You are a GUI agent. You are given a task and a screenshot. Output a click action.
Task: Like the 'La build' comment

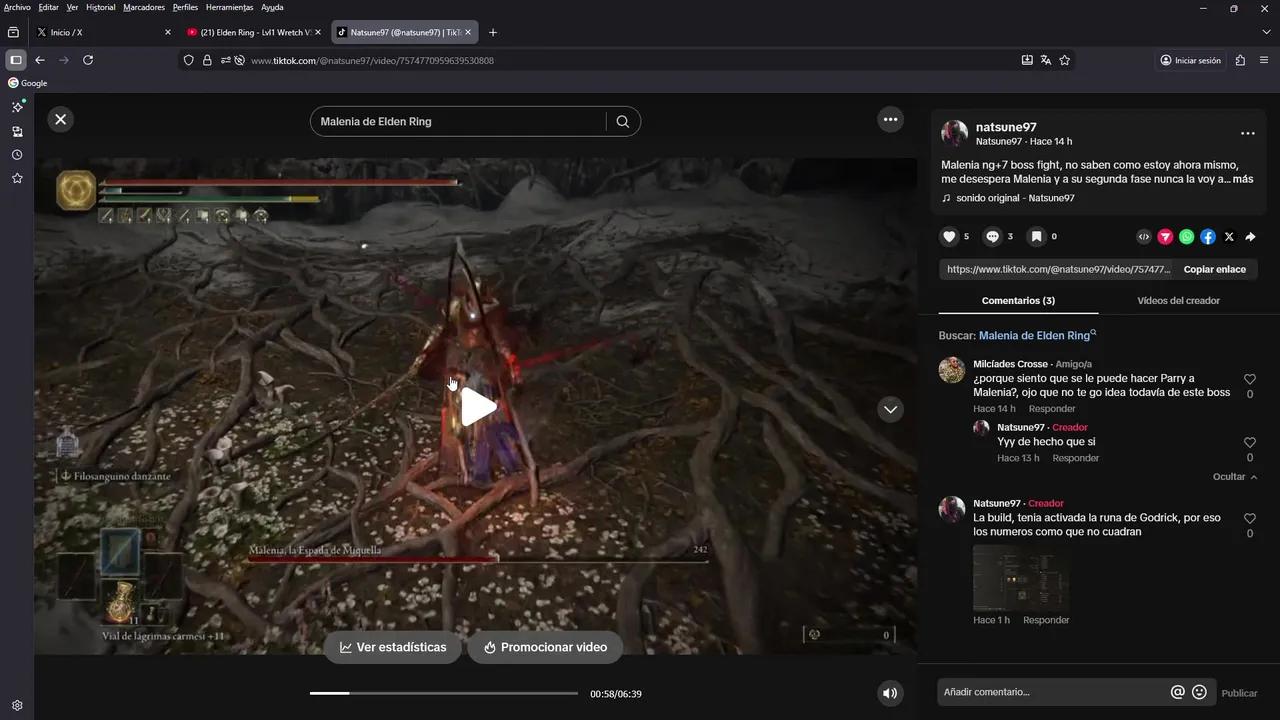pyautogui.click(x=1249, y=519)
